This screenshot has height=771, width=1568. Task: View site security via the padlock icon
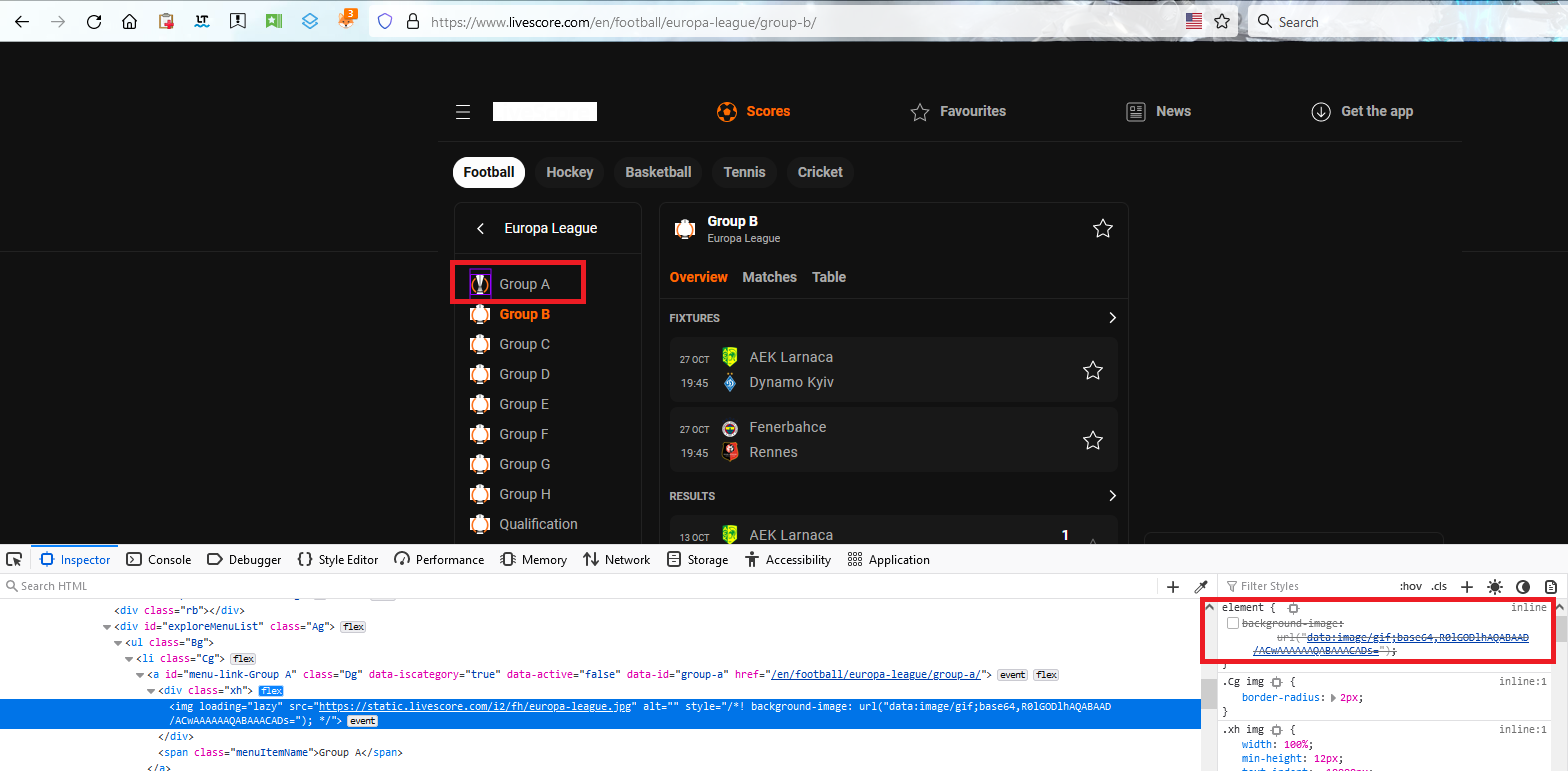click(x=411, y=21)
